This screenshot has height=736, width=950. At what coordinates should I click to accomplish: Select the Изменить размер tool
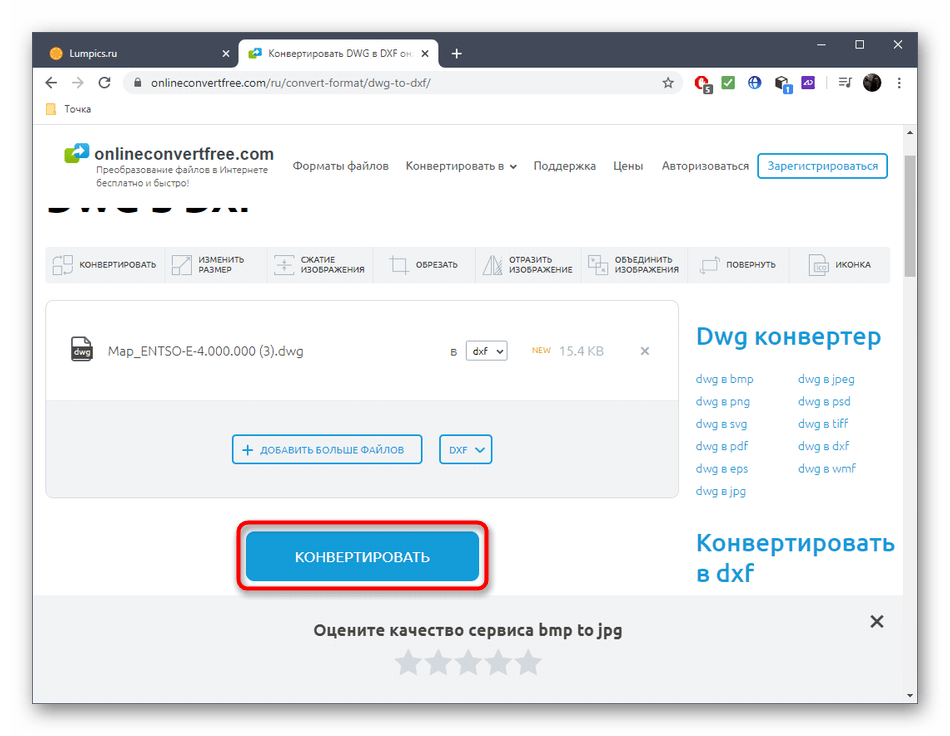(x=215, y=265)
